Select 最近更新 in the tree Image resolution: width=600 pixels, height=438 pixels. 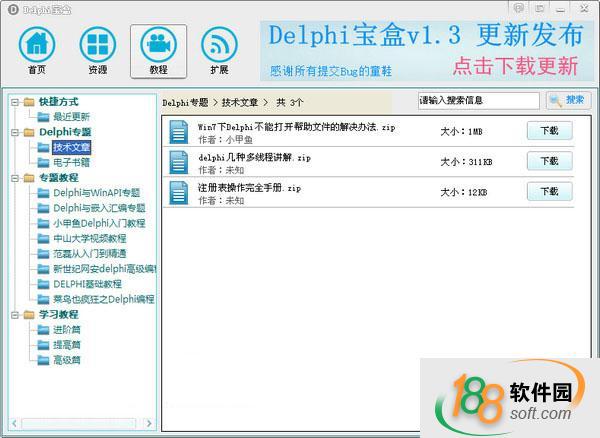(x=70, y=117)
